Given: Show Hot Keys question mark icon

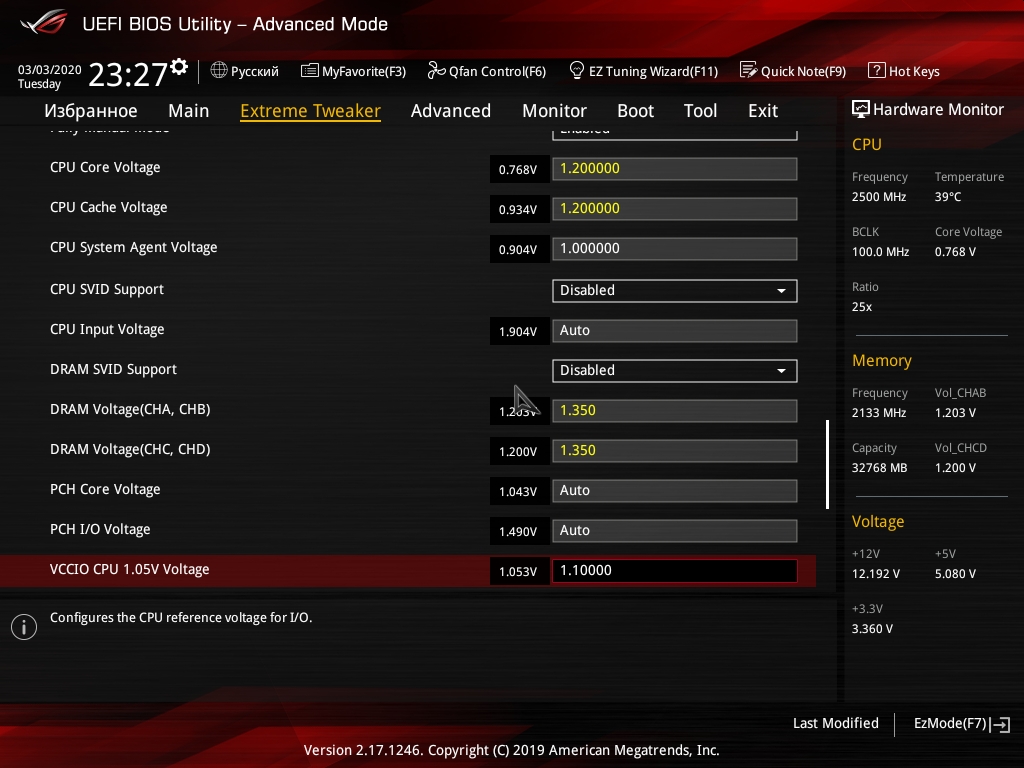Looking at the screenshot, I should 876,70.
